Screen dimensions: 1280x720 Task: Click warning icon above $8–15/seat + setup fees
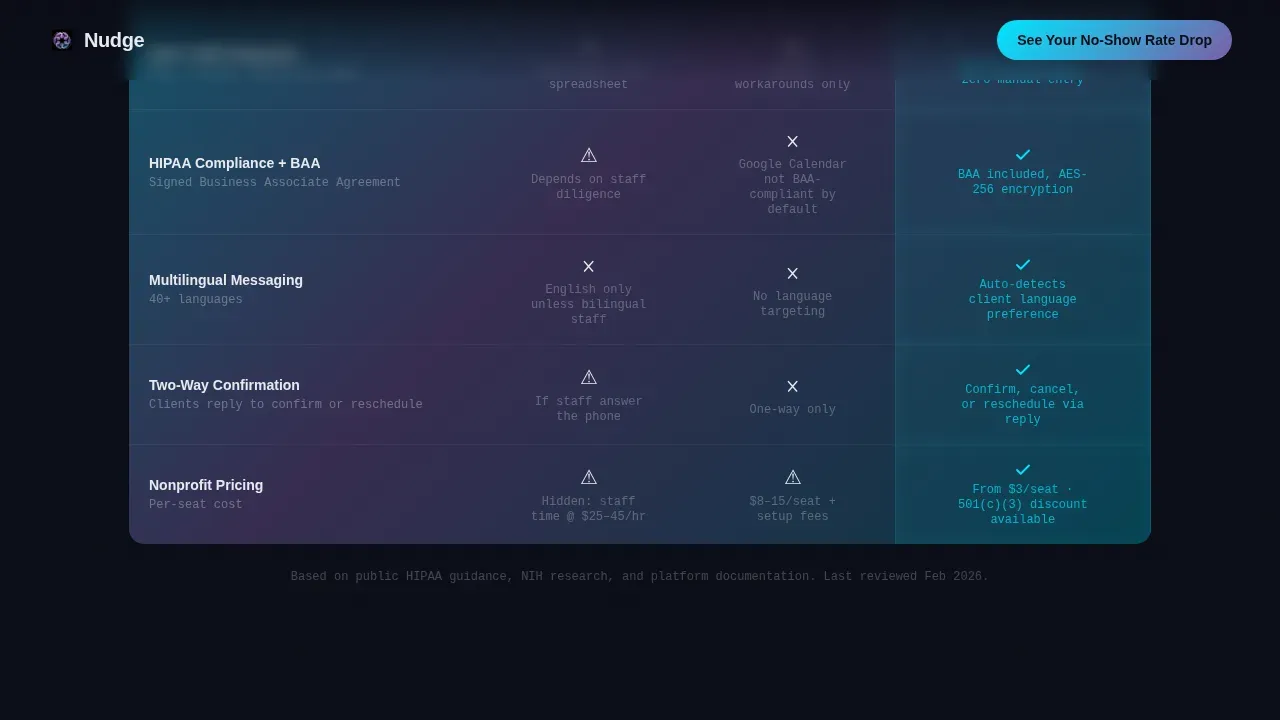tap(793, 477)
